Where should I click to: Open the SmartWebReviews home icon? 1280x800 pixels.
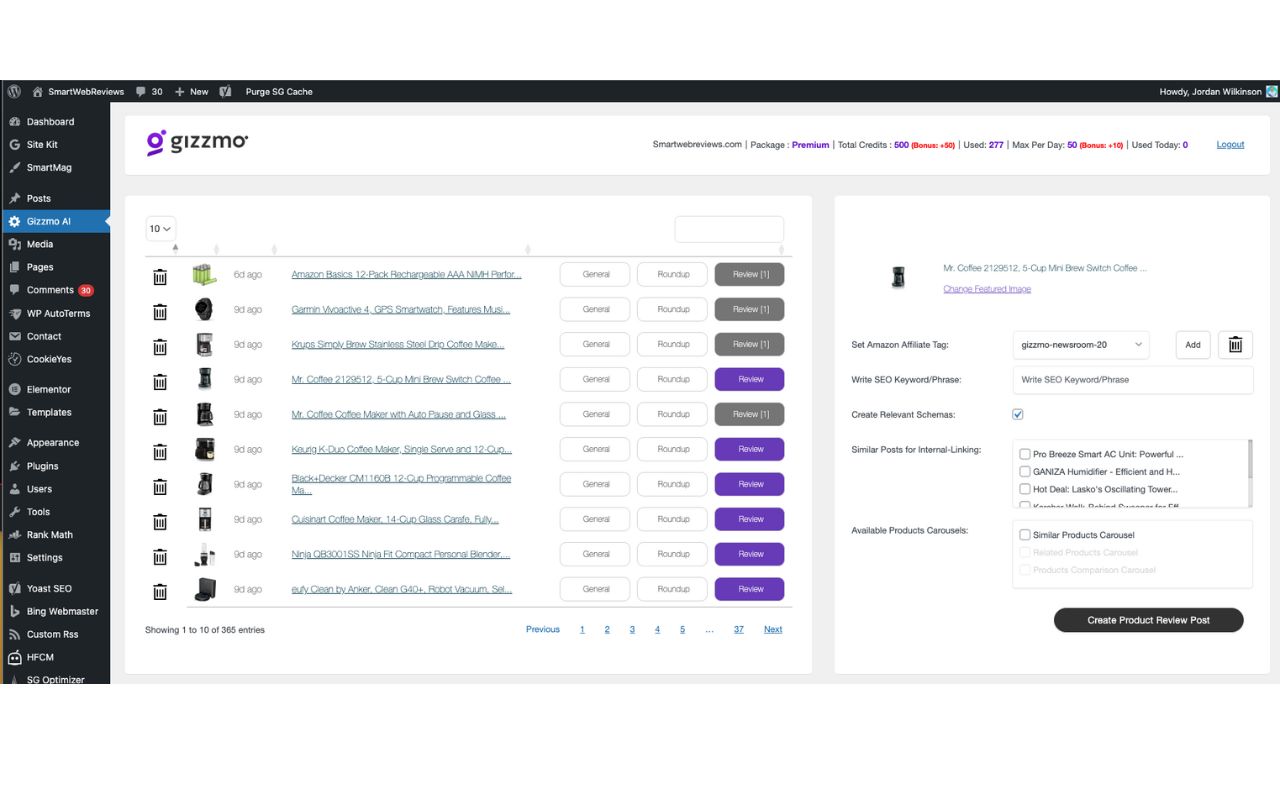click(x=38, y=91)
